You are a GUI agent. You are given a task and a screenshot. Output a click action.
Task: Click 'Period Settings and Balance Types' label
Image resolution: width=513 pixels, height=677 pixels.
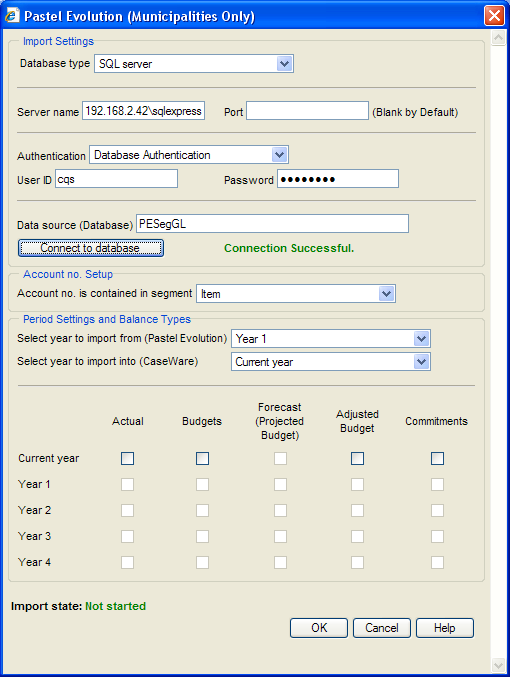(107, 319)
